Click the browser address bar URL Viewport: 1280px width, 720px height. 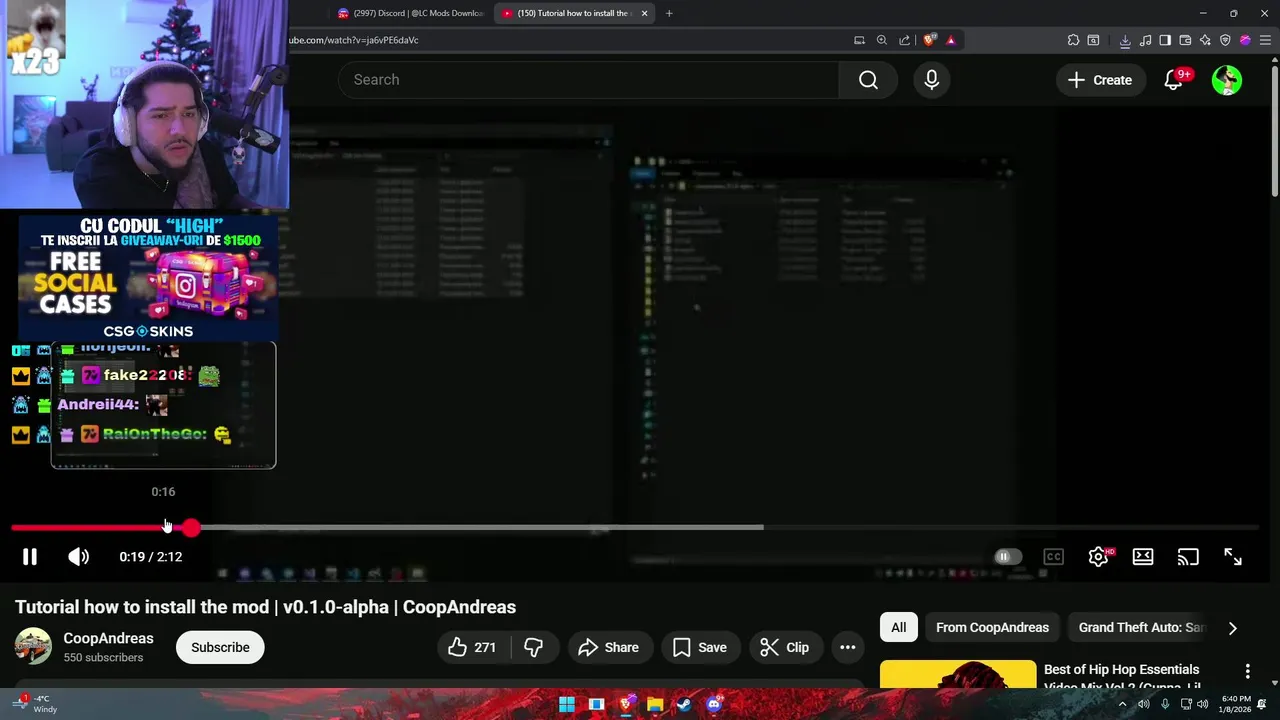[x=354, y=40]
